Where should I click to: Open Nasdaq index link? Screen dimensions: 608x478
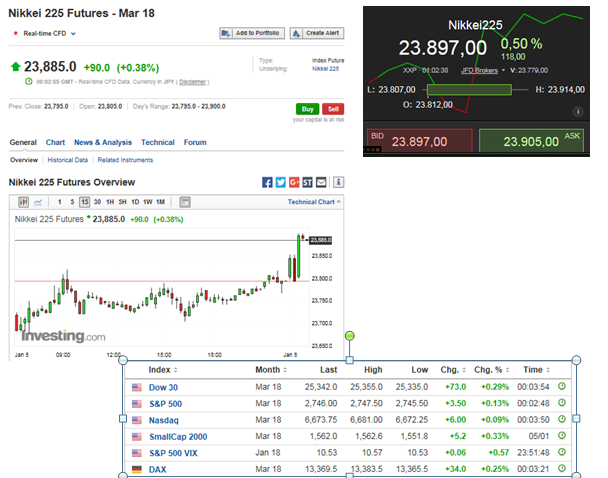[x=164, y=420]
